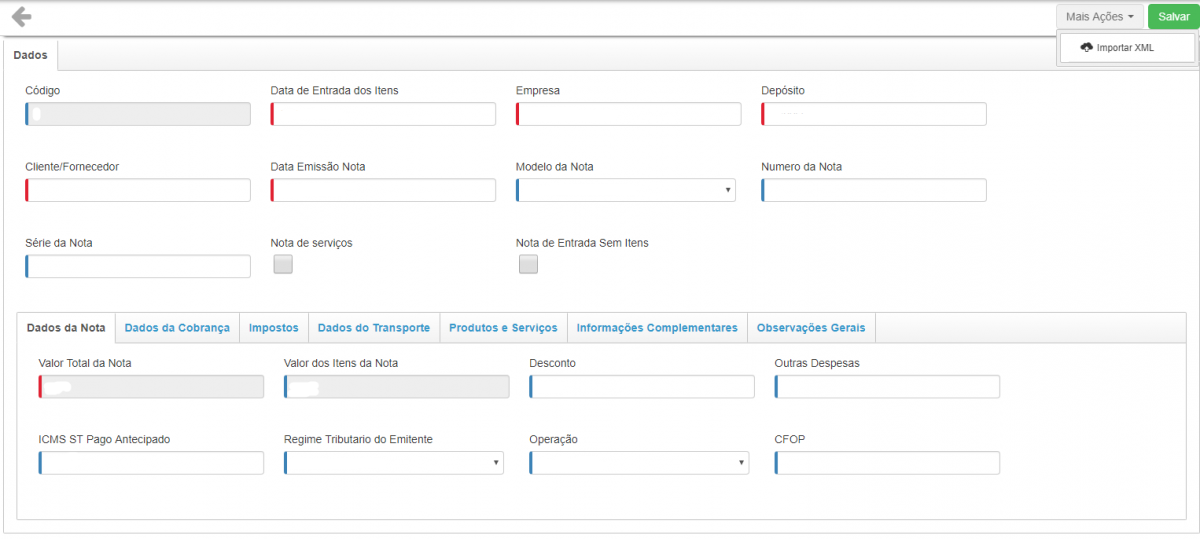1200x539 pixels.
Task: Click the back arrow icon
Action: click(x=21, y=17)
